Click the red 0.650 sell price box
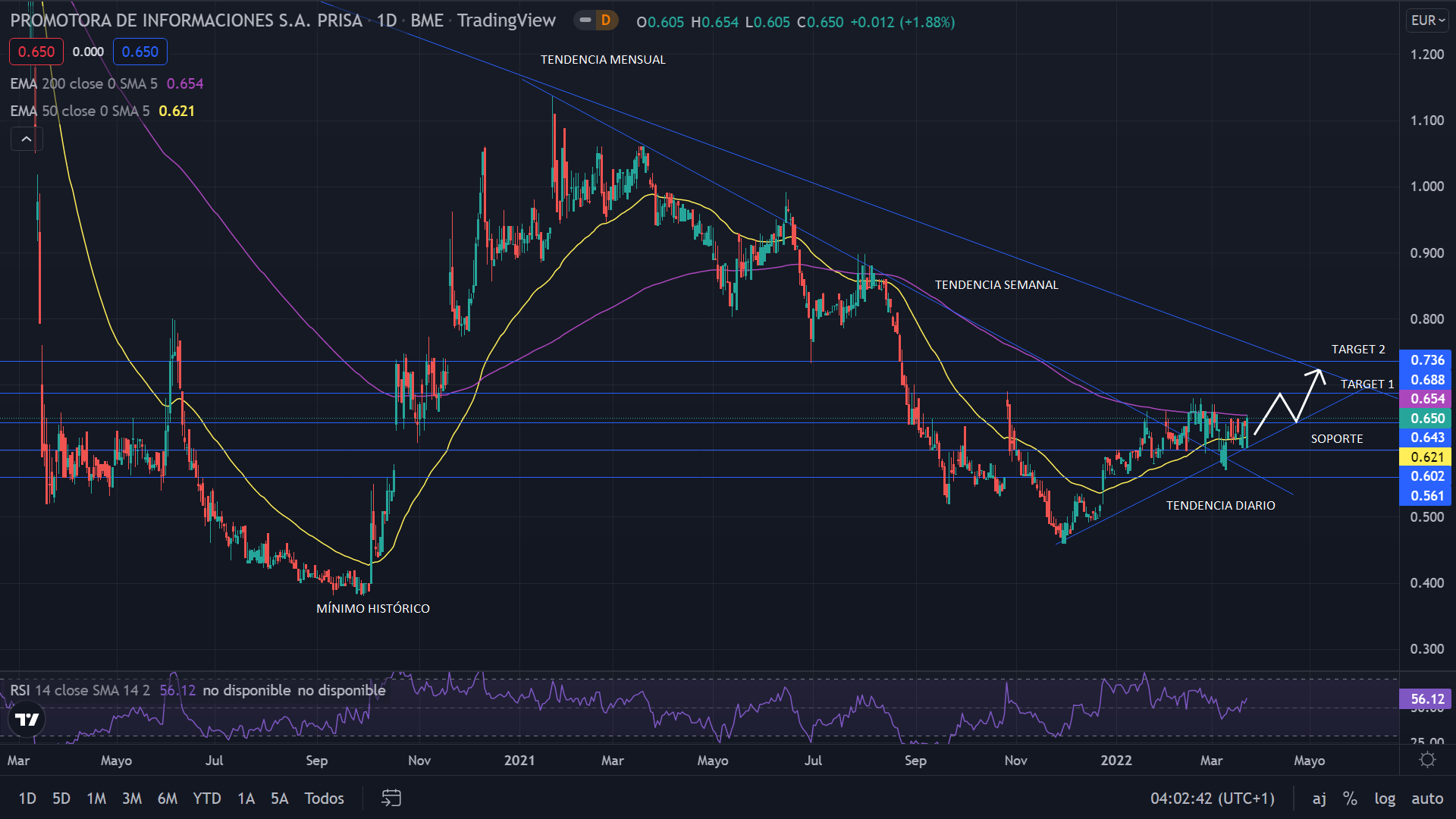This screenshot has height=819, width=1456. pos(36,52)
